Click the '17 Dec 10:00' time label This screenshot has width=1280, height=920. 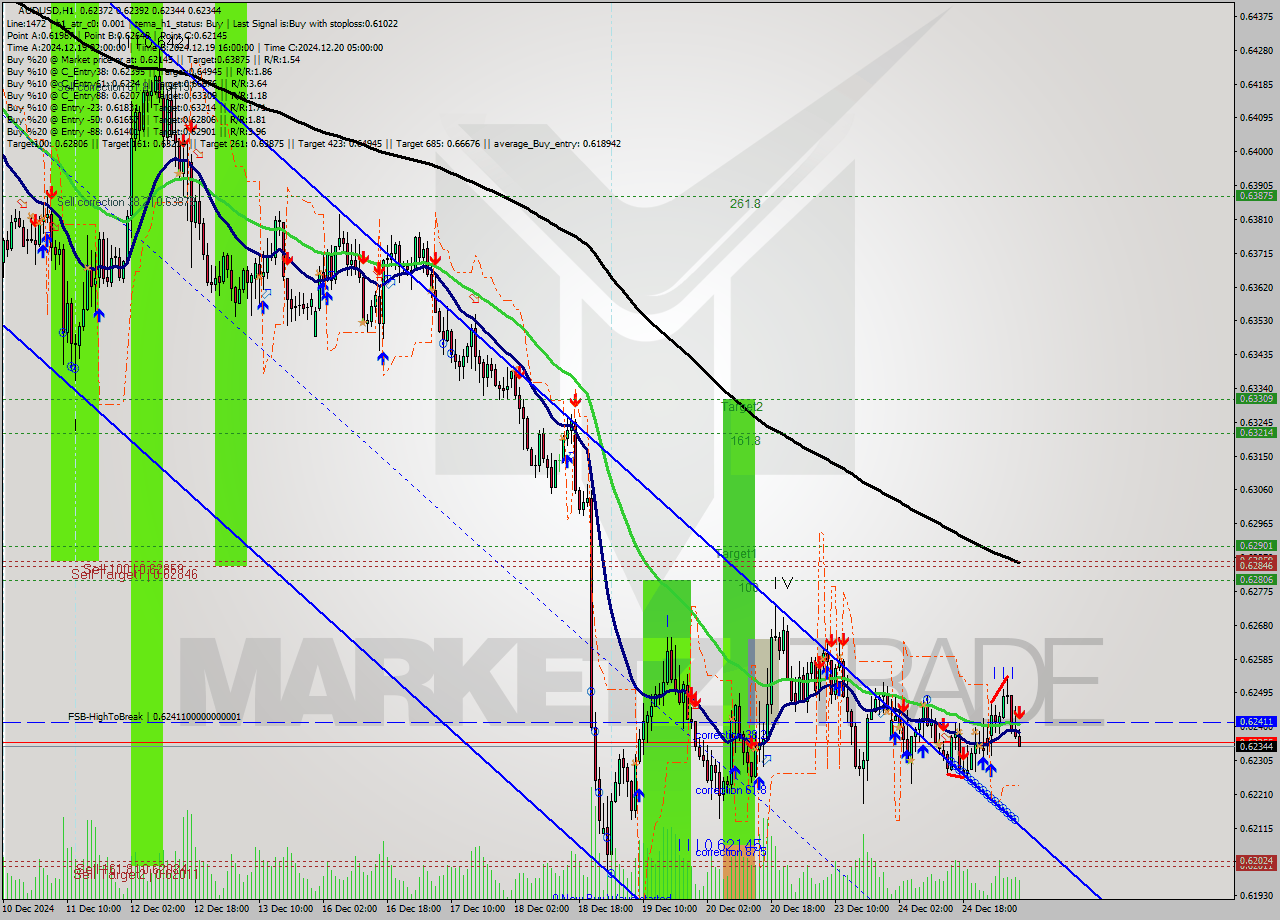pos(477,909)
